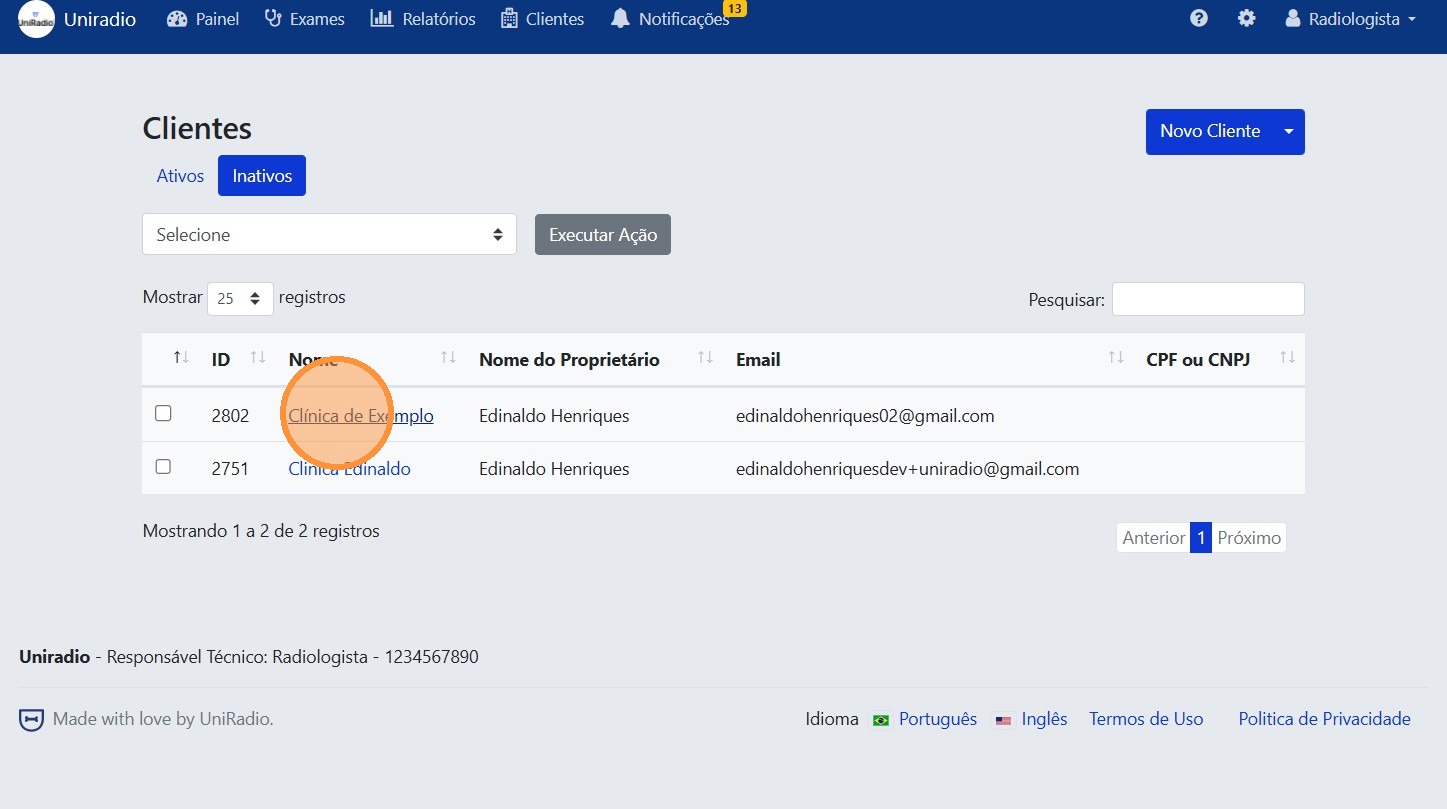
Task: Open the Radiologista user menu
Action: click(1351, 19)
